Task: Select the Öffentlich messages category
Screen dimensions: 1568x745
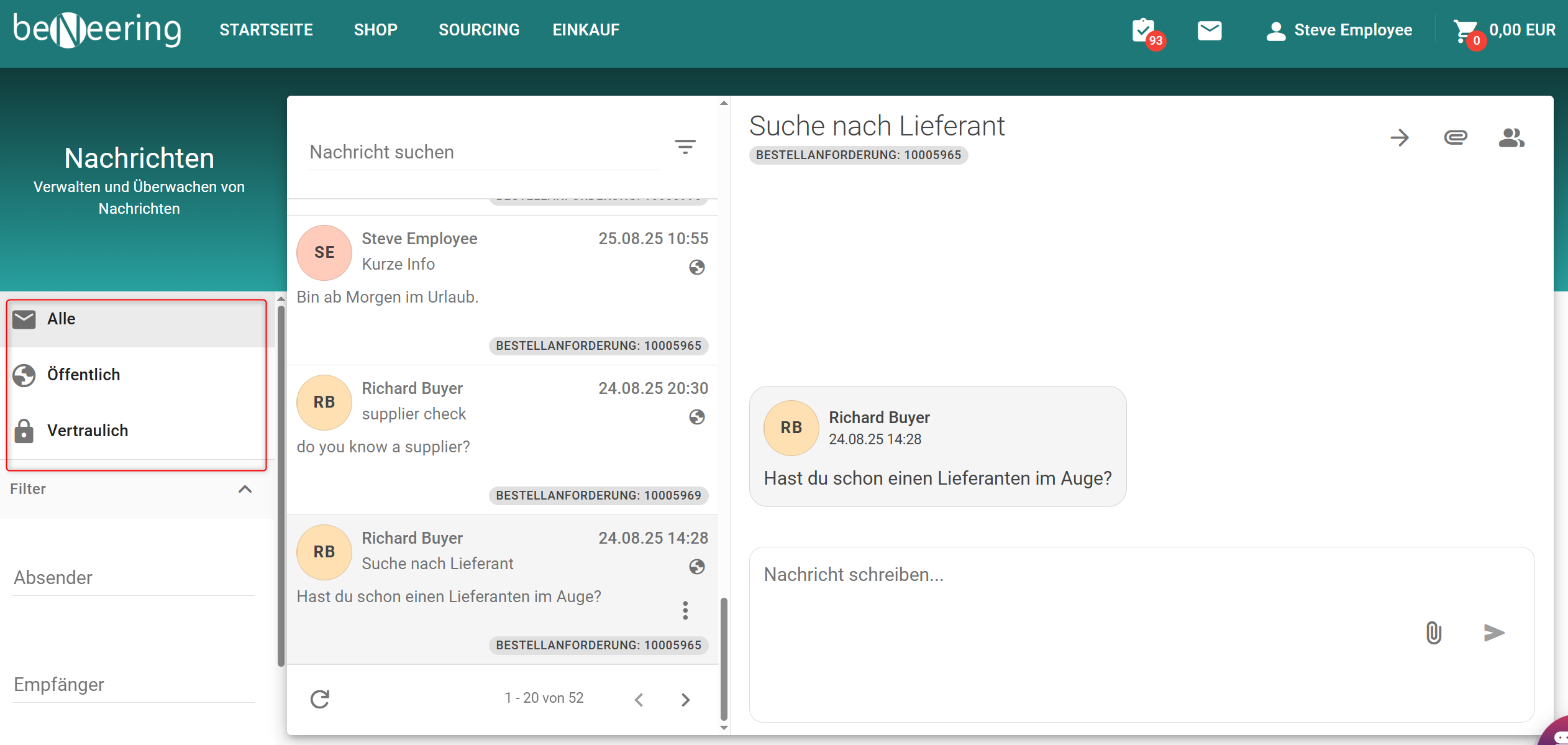Action: coord(137,375)
